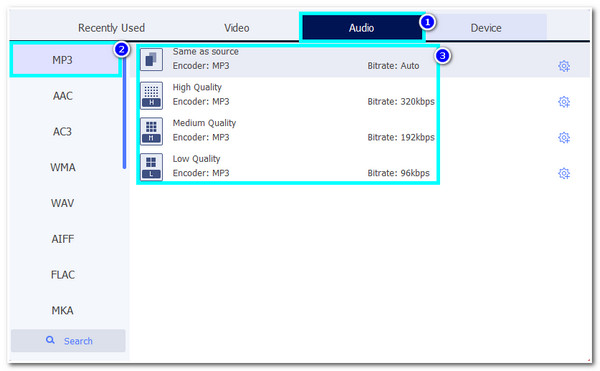Screen dimensions: 600x371
Task: Choose AAC format in sidebar
Action: (63, 96)
